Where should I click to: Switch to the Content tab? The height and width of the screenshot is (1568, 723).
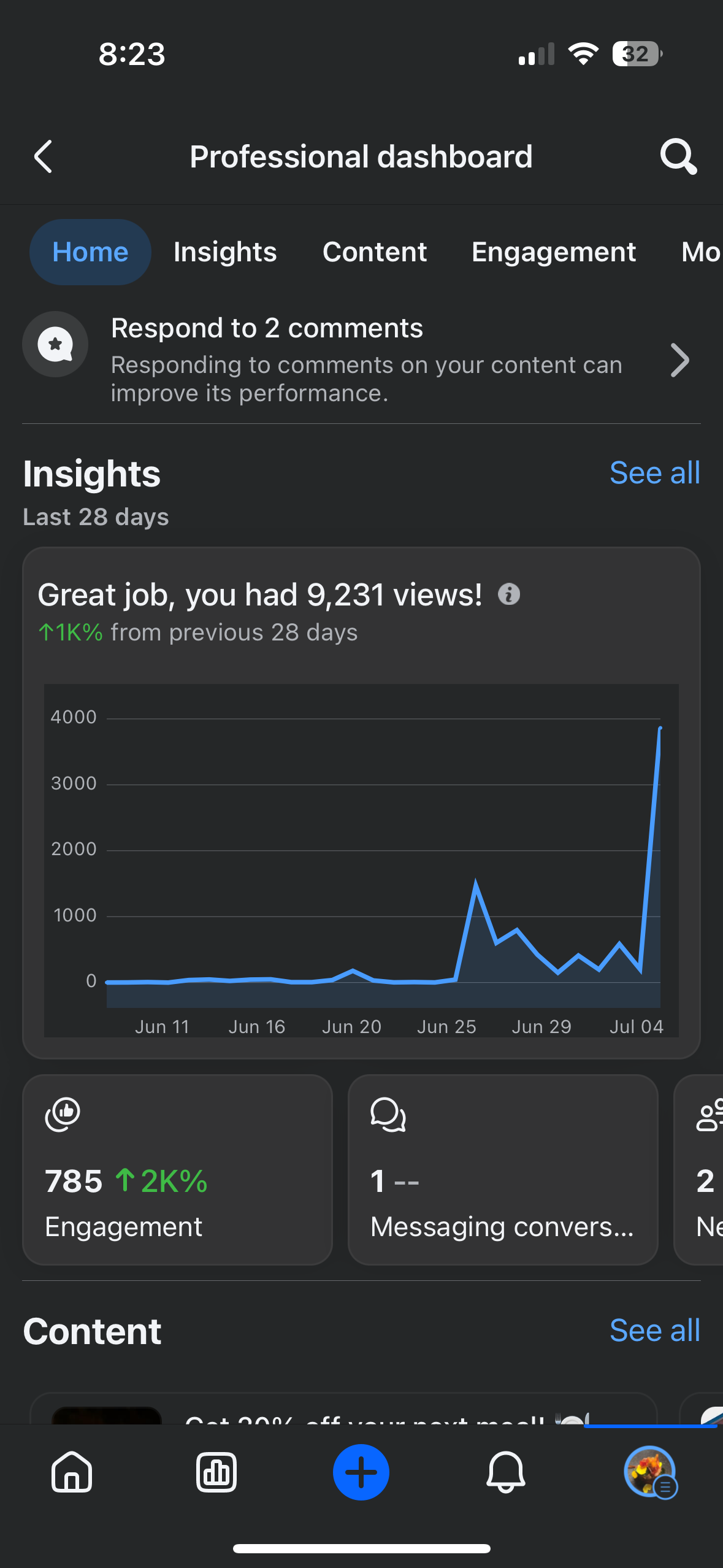pos(375,252)
